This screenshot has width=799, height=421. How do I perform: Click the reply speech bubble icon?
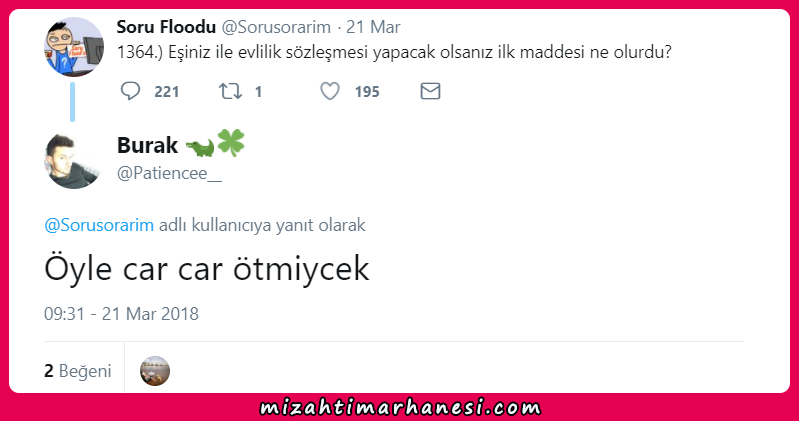tap(130, 91)
